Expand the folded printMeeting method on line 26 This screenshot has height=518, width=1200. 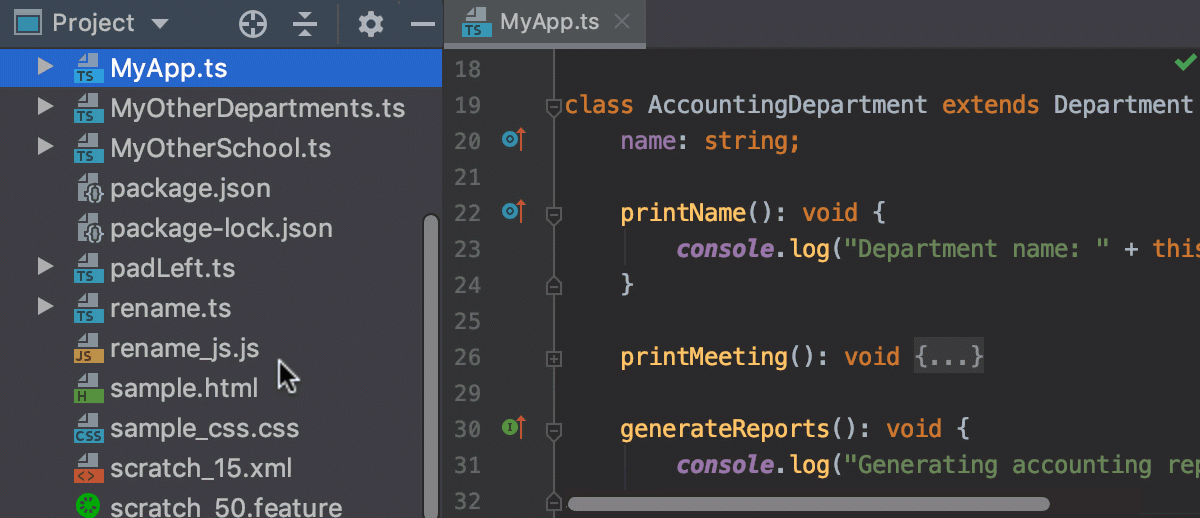click(553, 357)
